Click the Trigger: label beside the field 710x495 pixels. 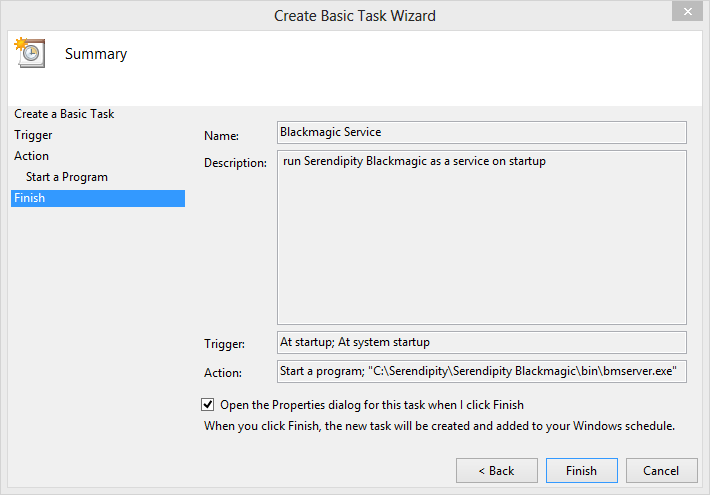[x=224, y=344]
